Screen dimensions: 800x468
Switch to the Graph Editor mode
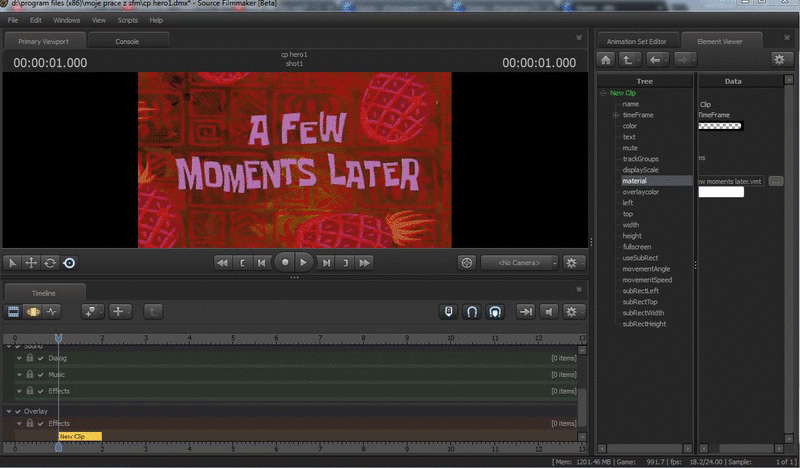[x=52, y=311]
